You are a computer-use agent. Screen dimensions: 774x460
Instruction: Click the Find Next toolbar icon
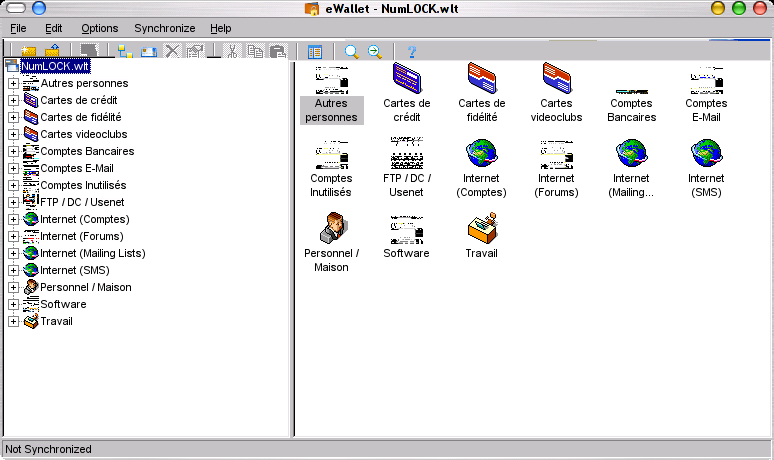375,51
